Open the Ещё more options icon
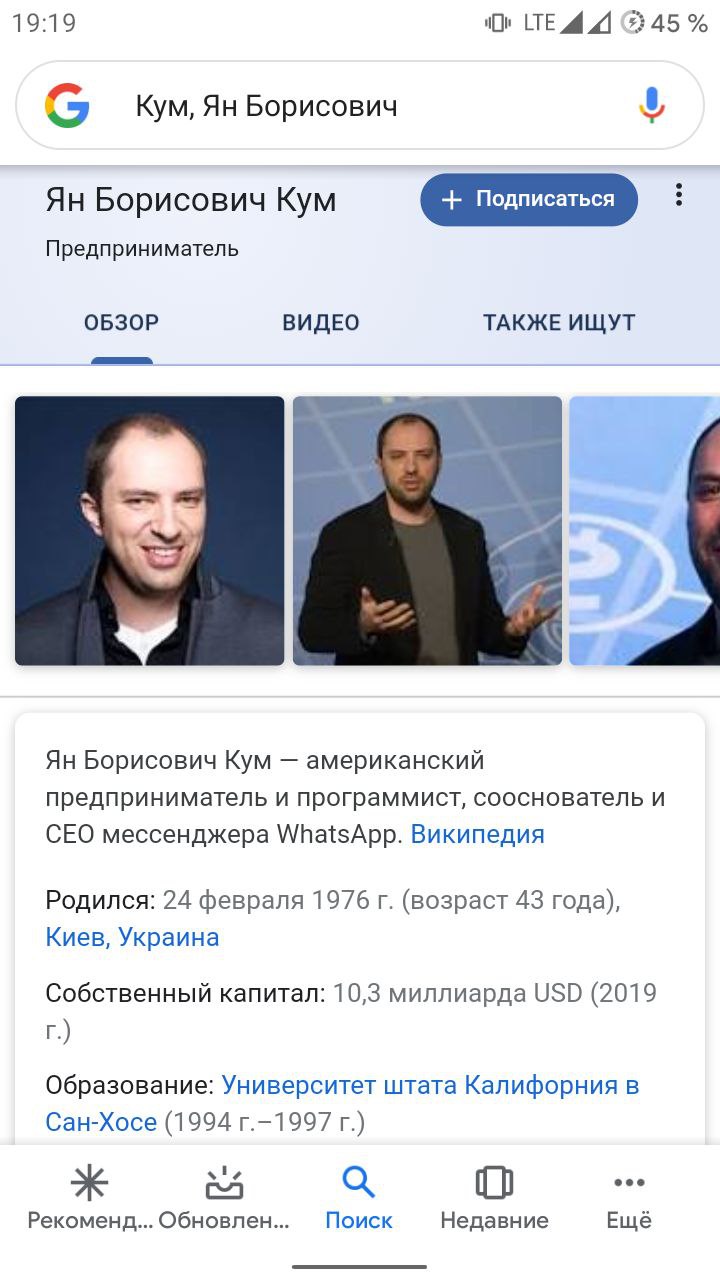 tap(629, 1183)
